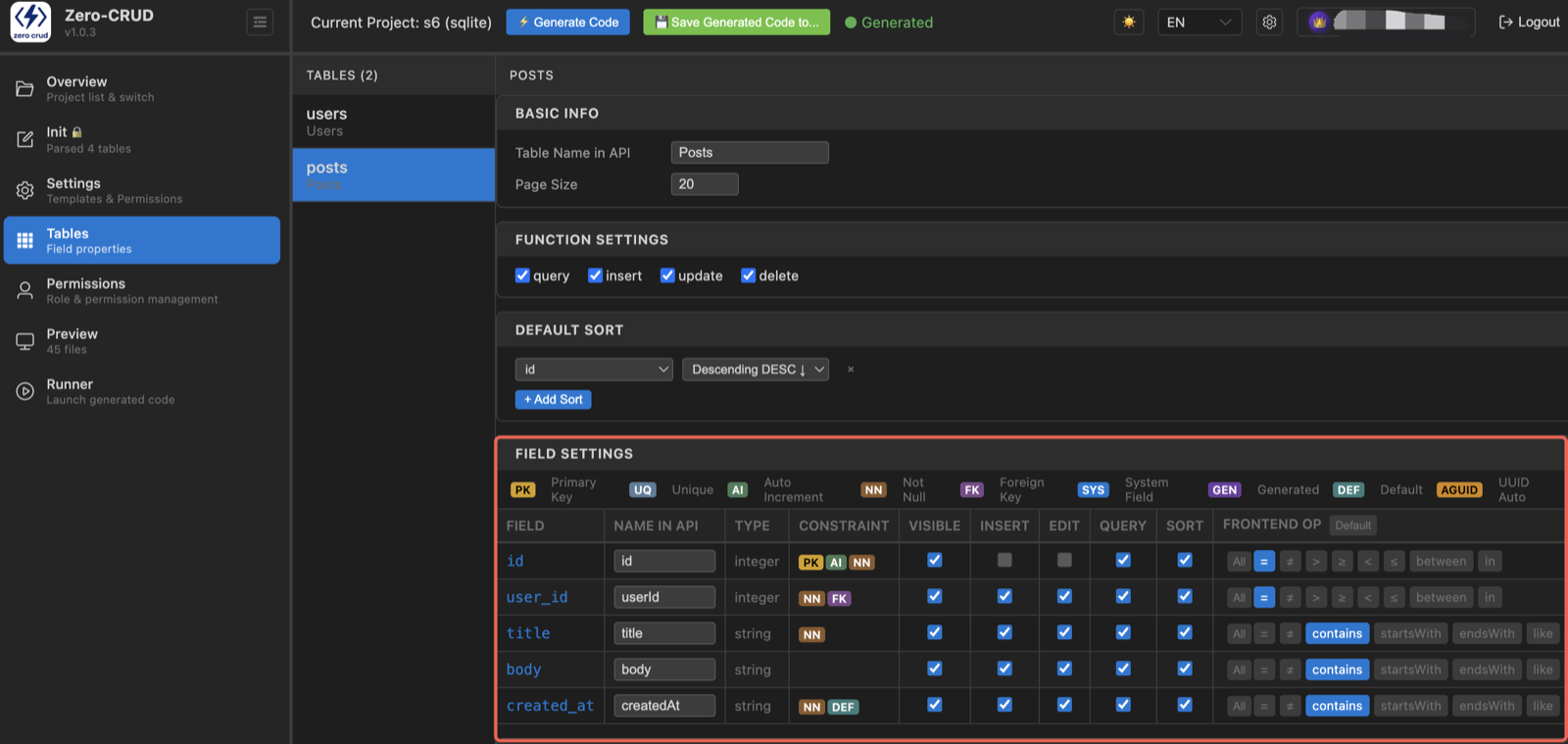
Task: Open the settings gear in top bar
Action: [1270, 22]
